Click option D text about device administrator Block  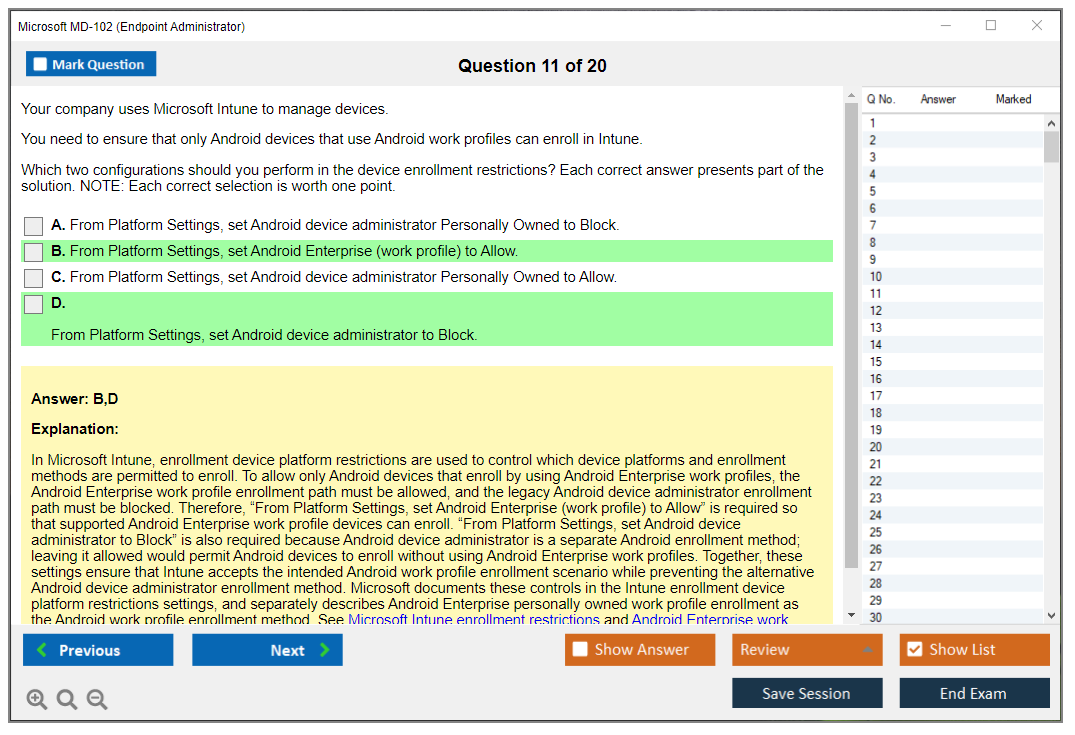[264, 335]
